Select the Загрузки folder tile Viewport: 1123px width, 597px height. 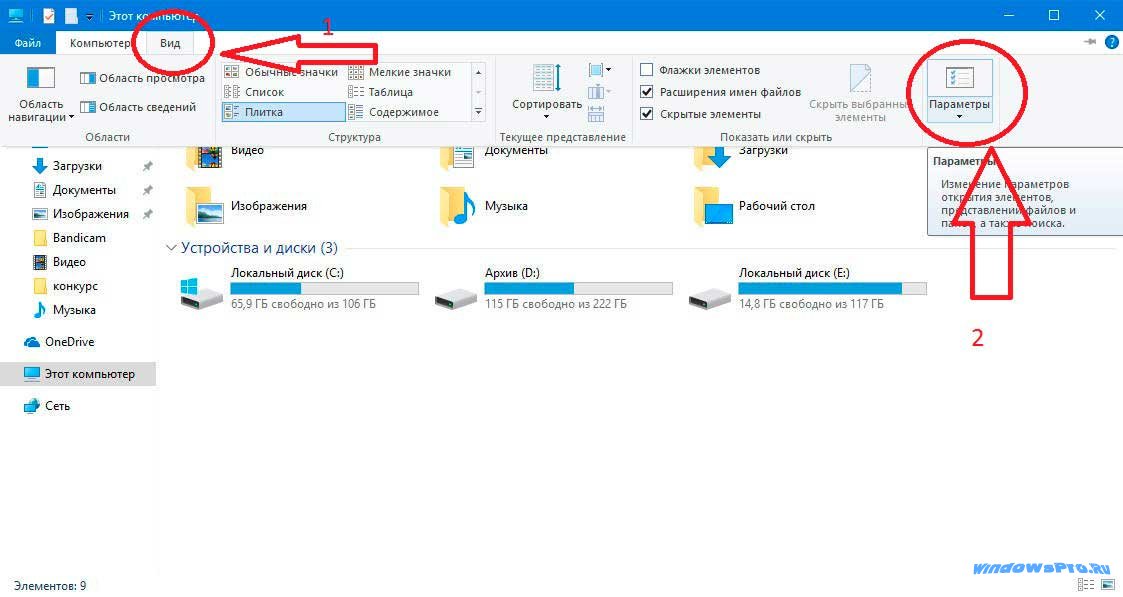coord(742,156)
